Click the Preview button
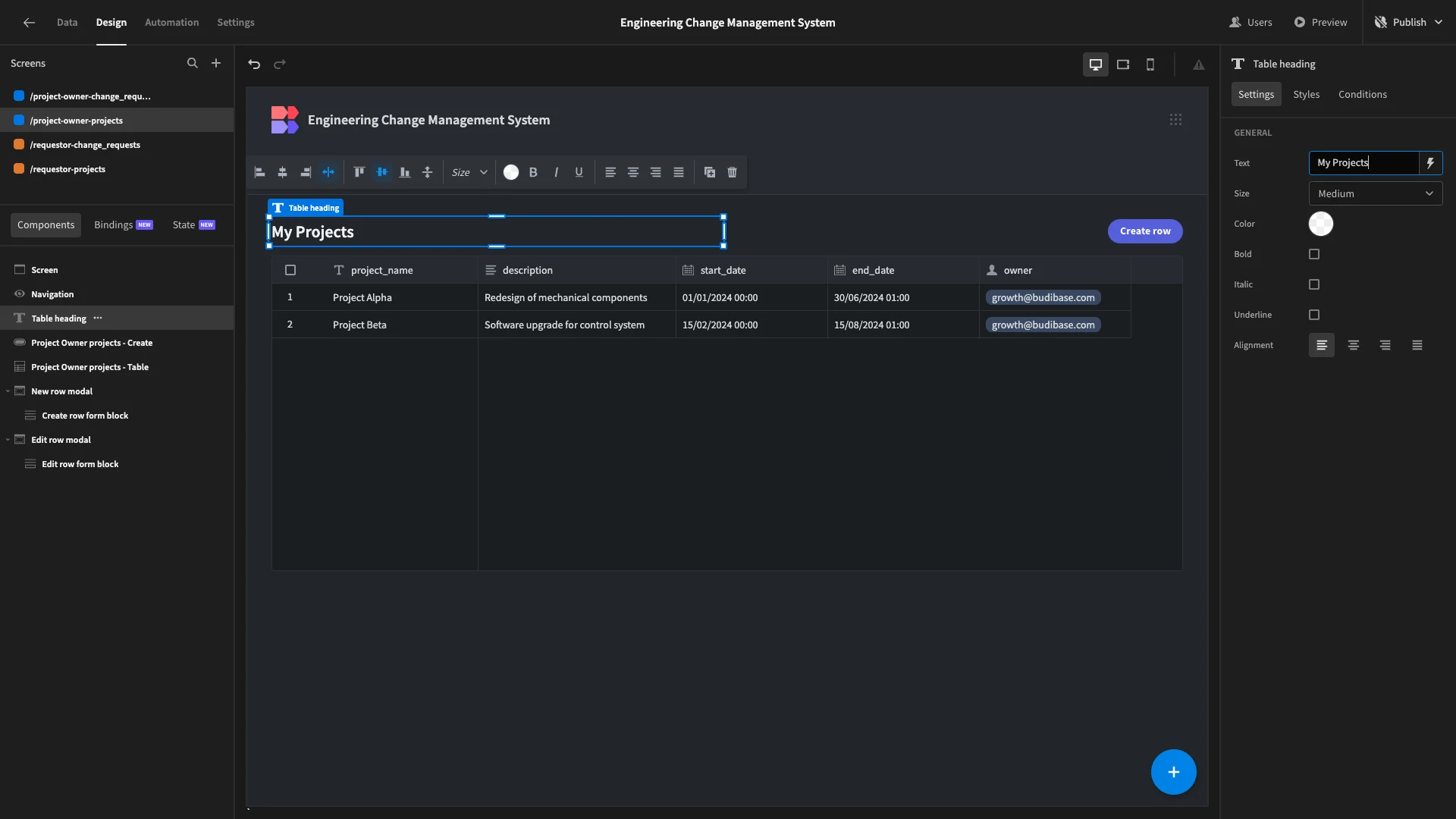This screenshot has height=819, width=1456. click(1320, 22)
